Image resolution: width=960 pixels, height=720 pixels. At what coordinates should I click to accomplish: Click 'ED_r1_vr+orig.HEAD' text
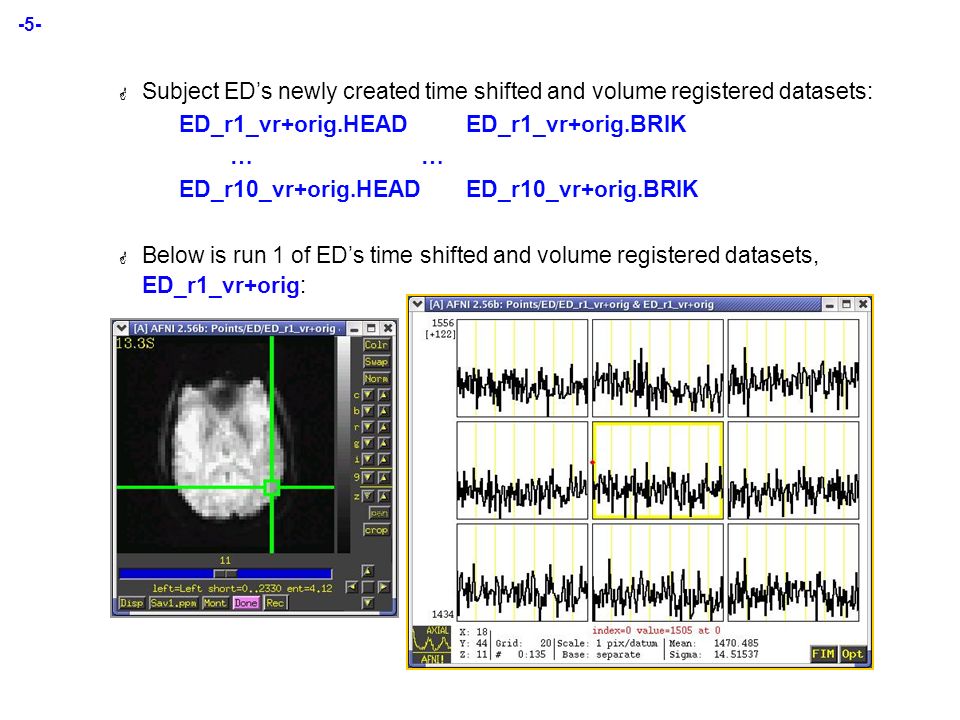293,124
